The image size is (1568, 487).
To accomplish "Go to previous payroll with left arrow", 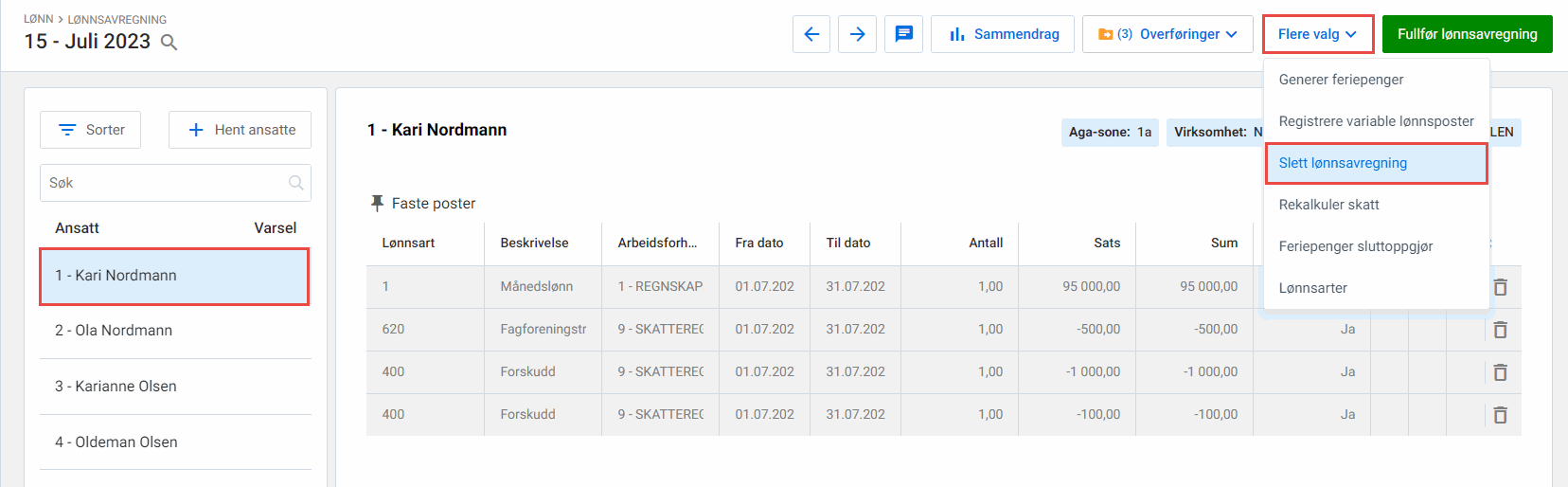I will (x=811, y=34).
